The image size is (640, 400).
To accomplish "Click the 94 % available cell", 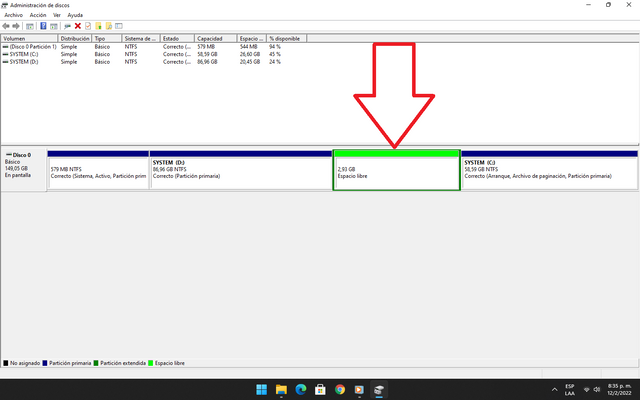I will [275, 47].
